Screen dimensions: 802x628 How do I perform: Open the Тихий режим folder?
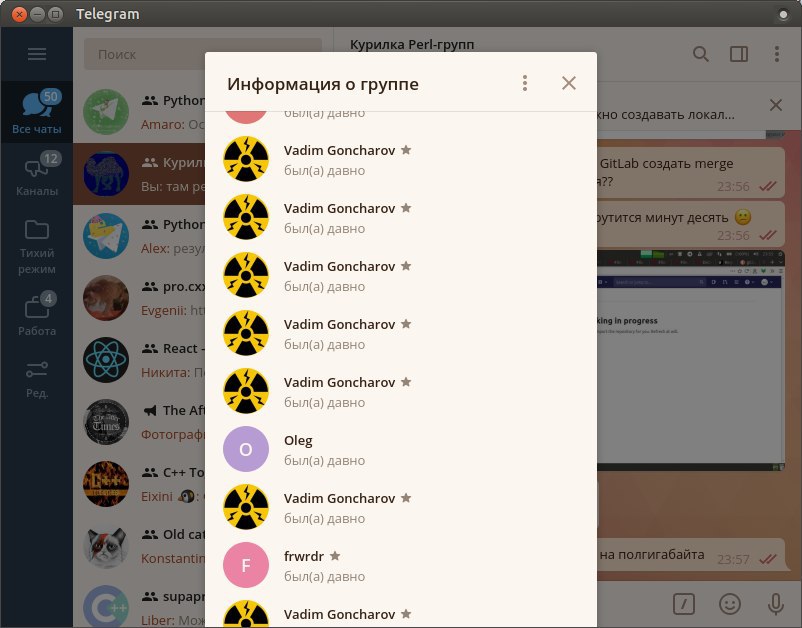(x=37, y=246)
